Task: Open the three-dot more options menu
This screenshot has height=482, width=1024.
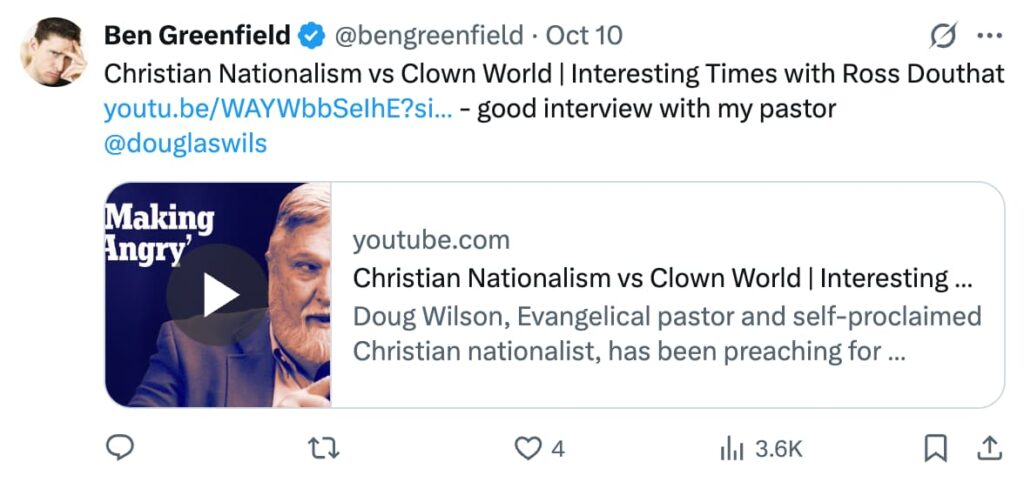Action: pos(989,36)
